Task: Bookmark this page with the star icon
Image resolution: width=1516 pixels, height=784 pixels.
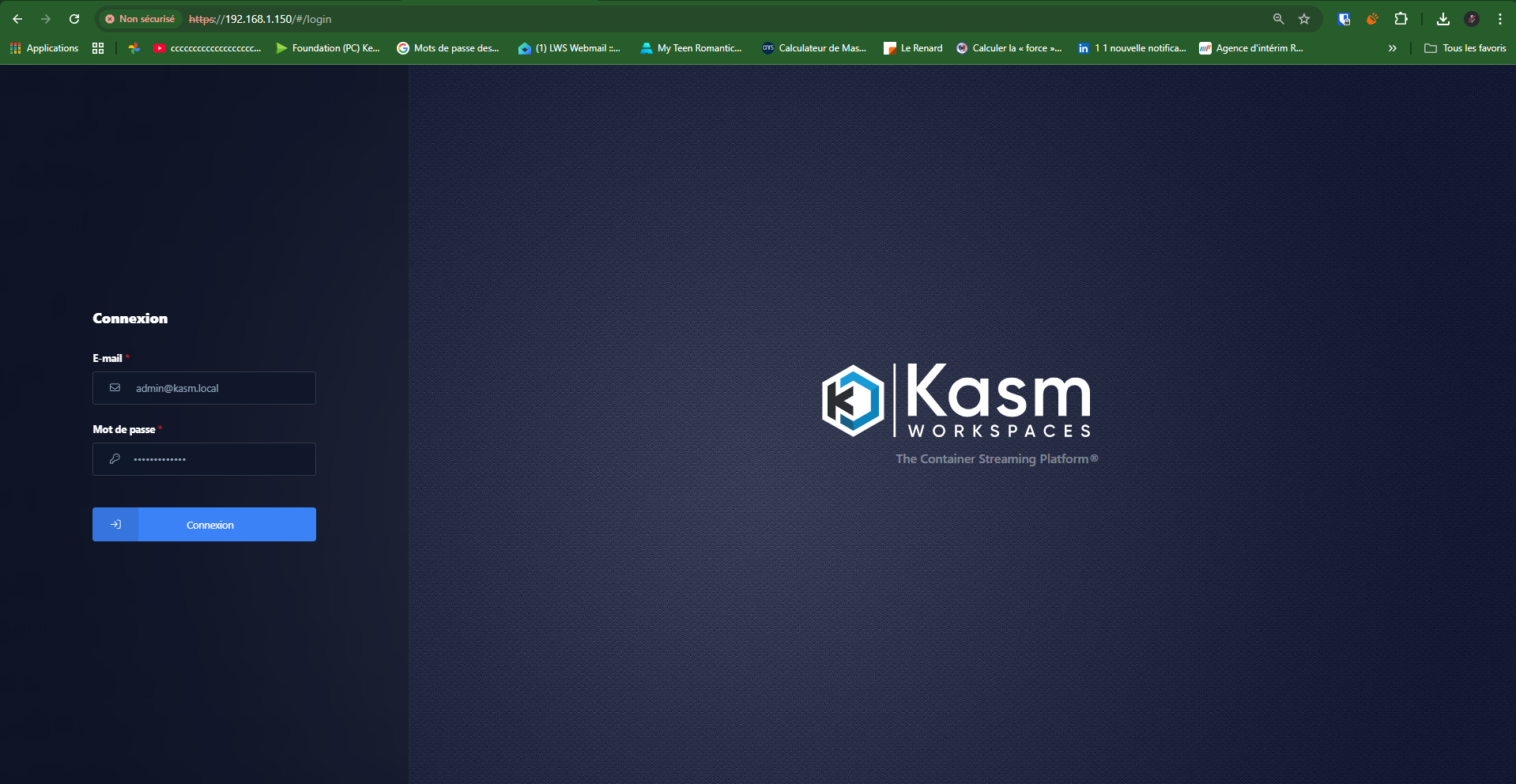Action: (1304, 19)
